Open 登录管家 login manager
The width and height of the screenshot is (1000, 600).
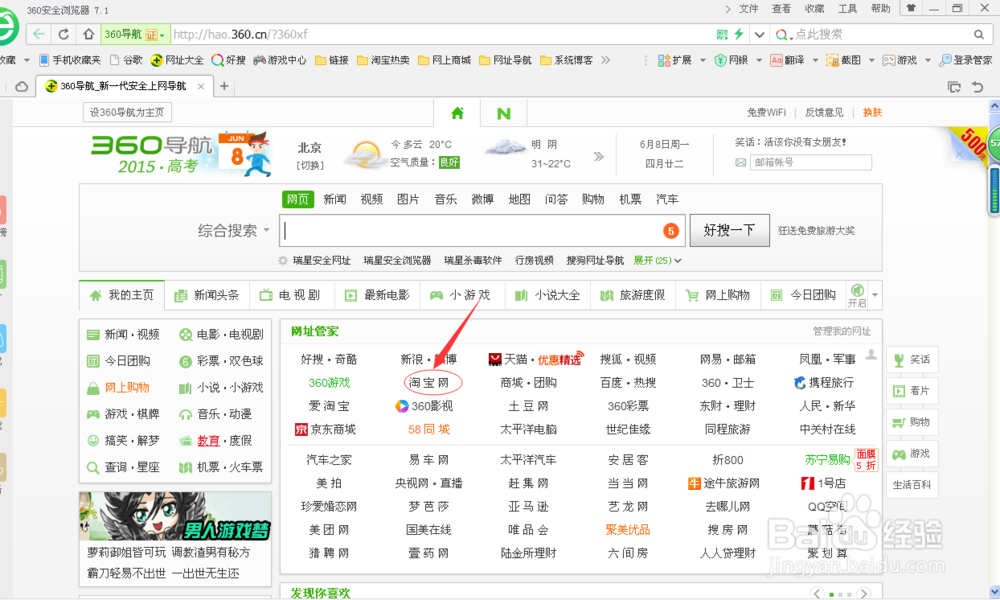pos(966,60)
